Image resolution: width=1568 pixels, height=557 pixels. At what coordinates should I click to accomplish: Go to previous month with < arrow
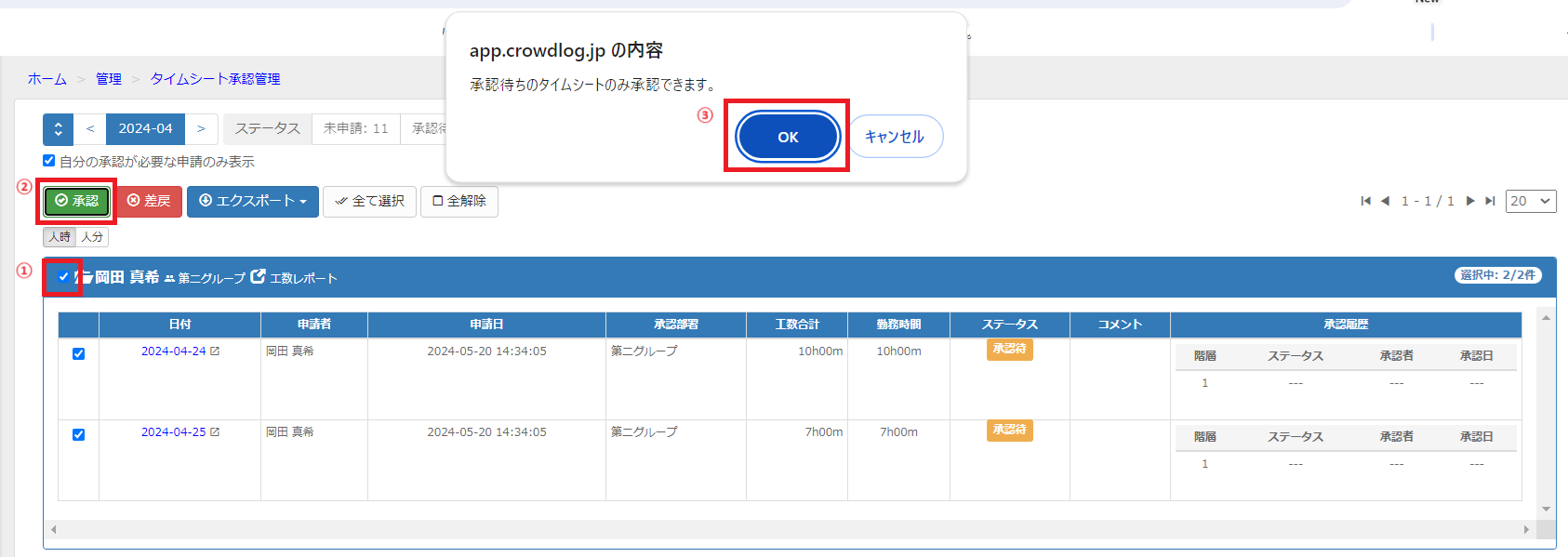pyautogui.click(x=90, y=129)
